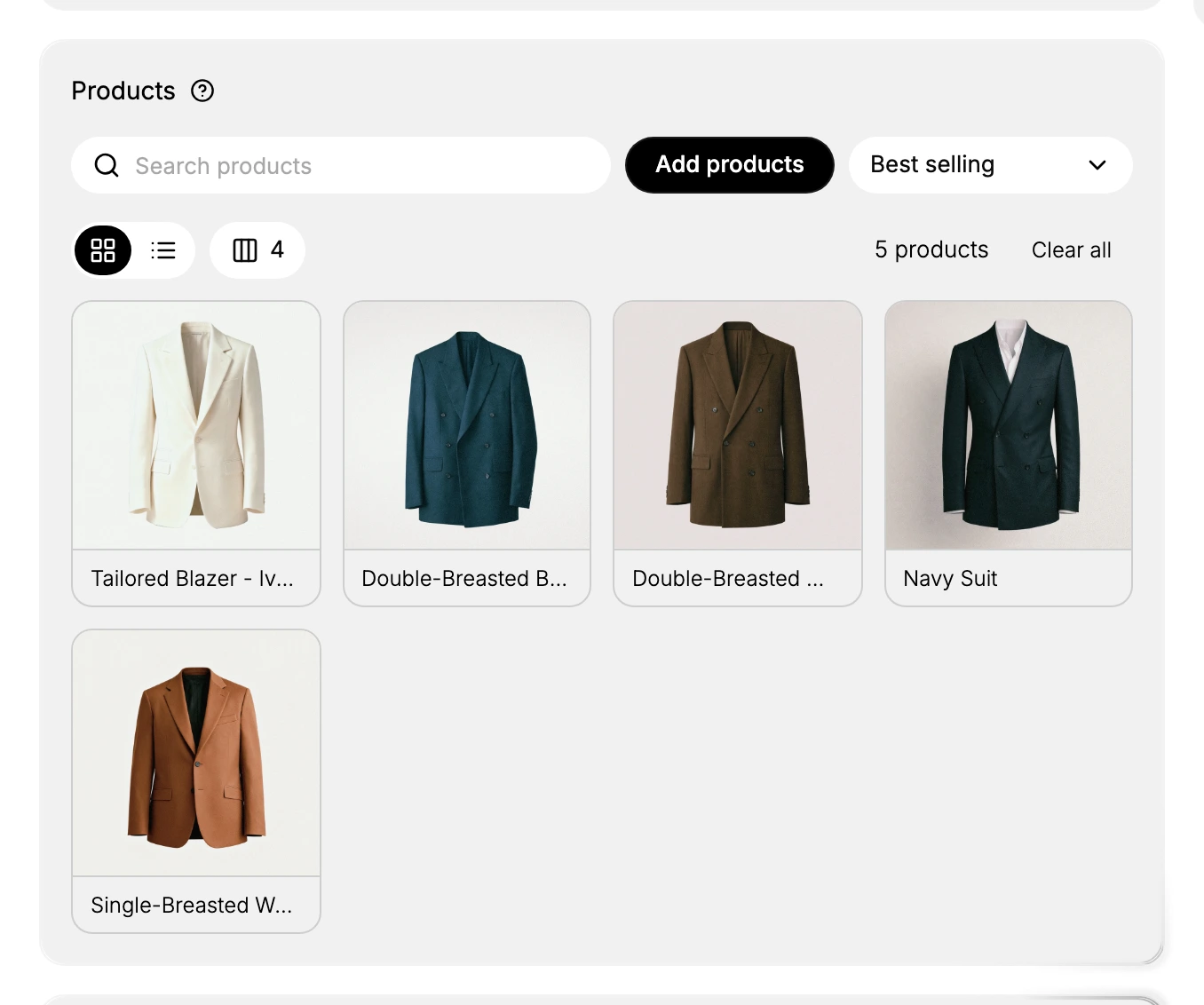Click the "5 products" count text
The width and height of the screenshot is (1204, 1005).
click(x=931, y=250)
